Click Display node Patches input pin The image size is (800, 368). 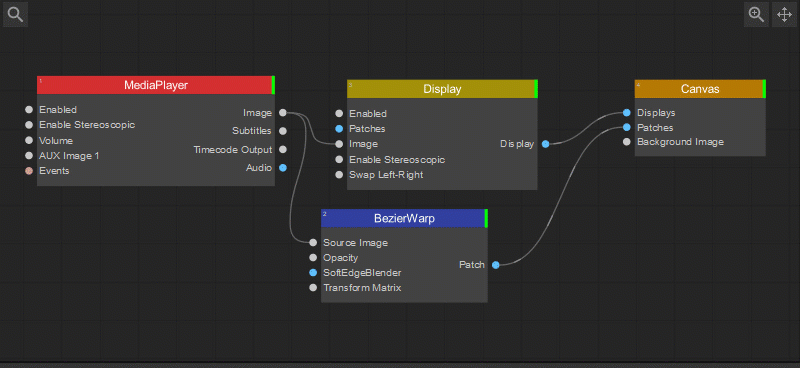pyautogui.click(x=339, y=129)
